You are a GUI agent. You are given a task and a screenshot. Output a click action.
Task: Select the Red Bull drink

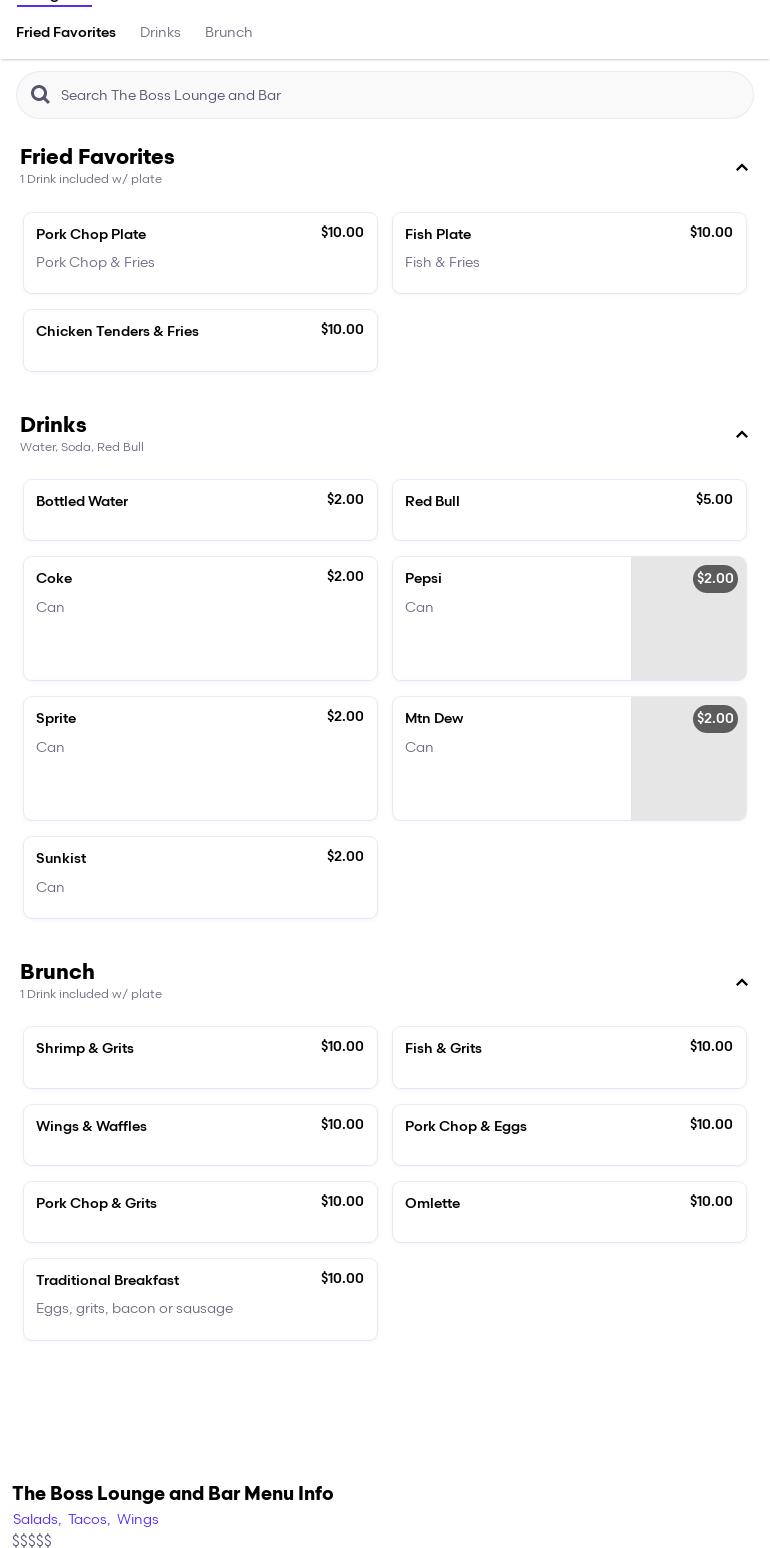coord(569,510)
